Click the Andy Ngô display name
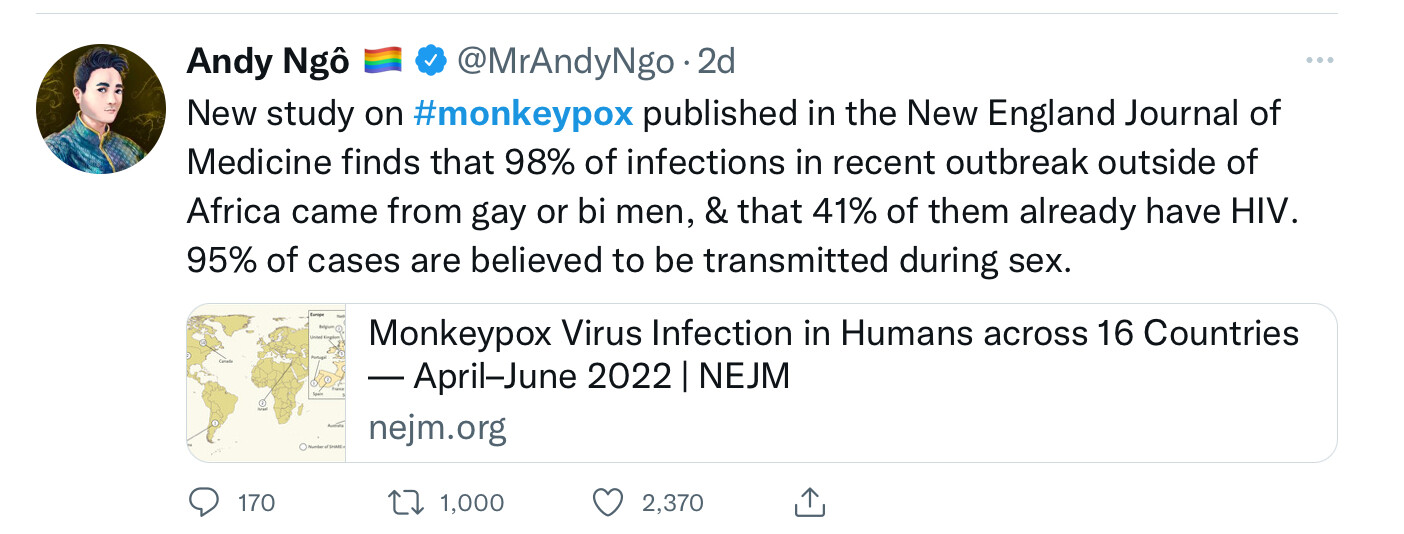The image size is (1404, 534). coord(268,62)
